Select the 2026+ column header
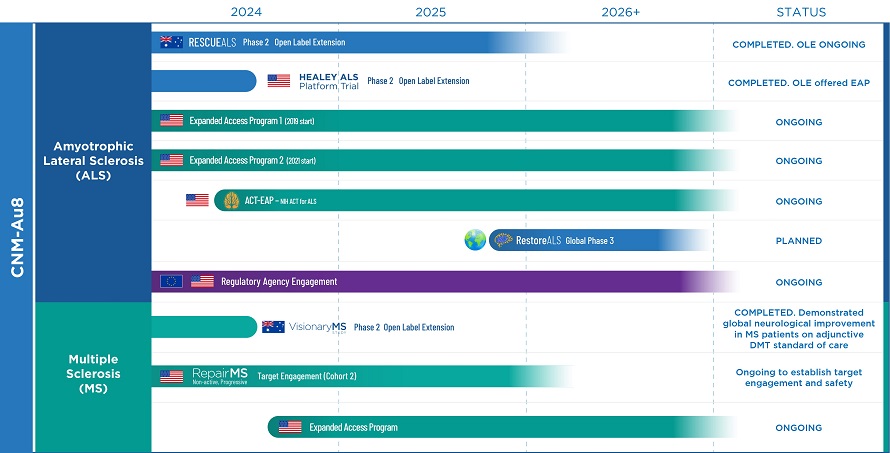890x453 pixels. [620, 12]
